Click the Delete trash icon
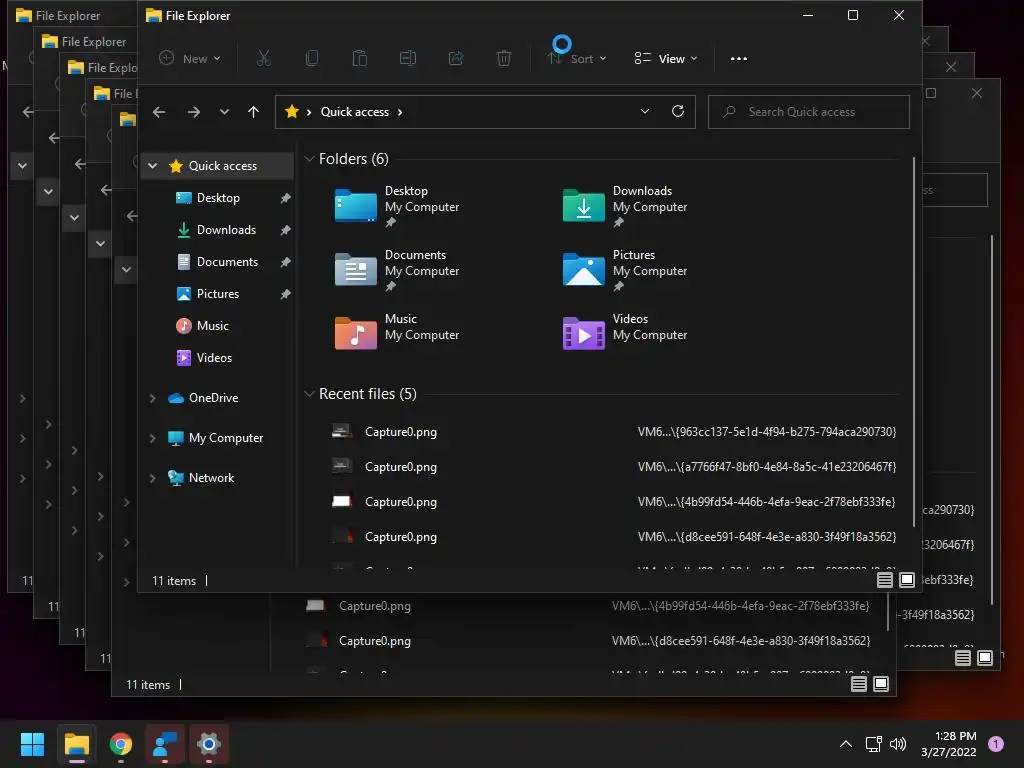This screenshot has height=768, width=1024. pyautogui.click(x=504, y=59)
